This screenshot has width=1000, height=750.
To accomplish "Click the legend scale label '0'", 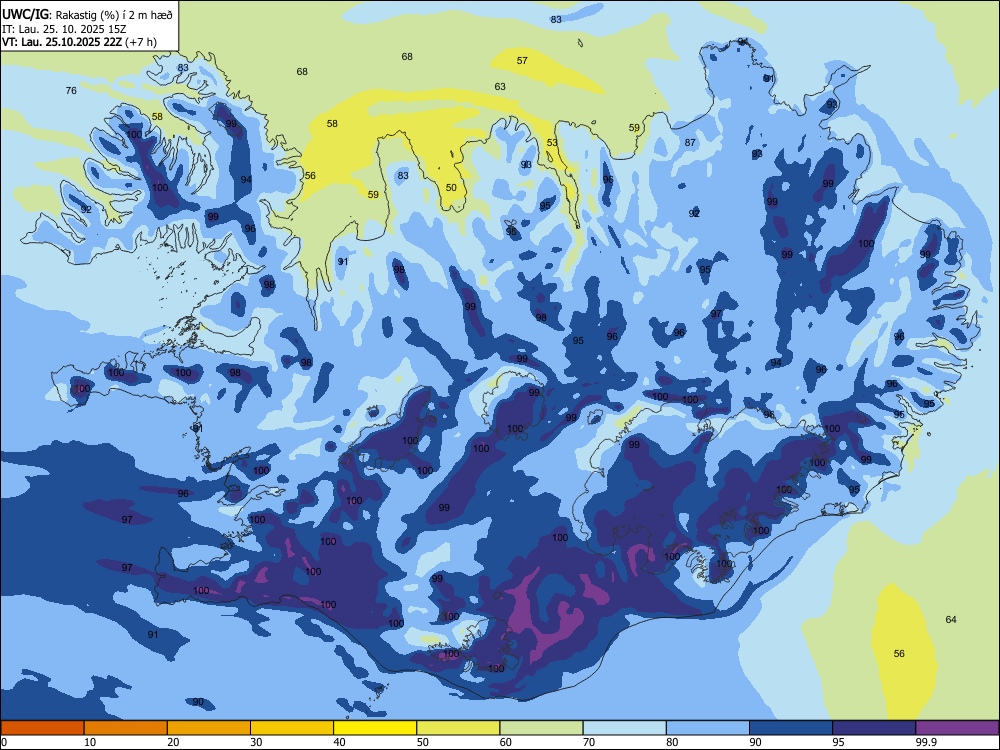I will [x=4, y=742].
